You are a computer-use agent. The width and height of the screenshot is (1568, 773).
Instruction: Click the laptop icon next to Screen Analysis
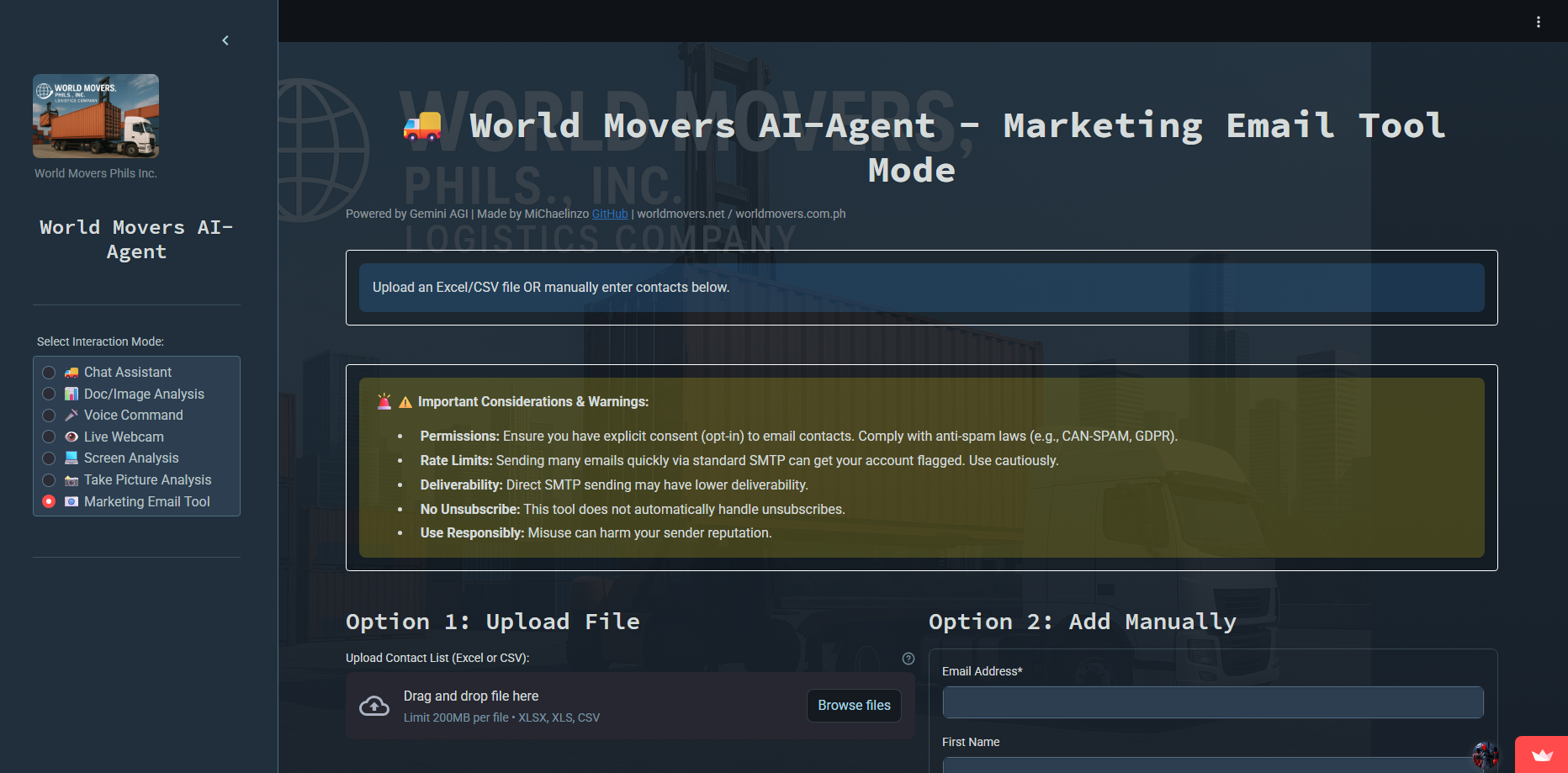click(x=72, y=458)
